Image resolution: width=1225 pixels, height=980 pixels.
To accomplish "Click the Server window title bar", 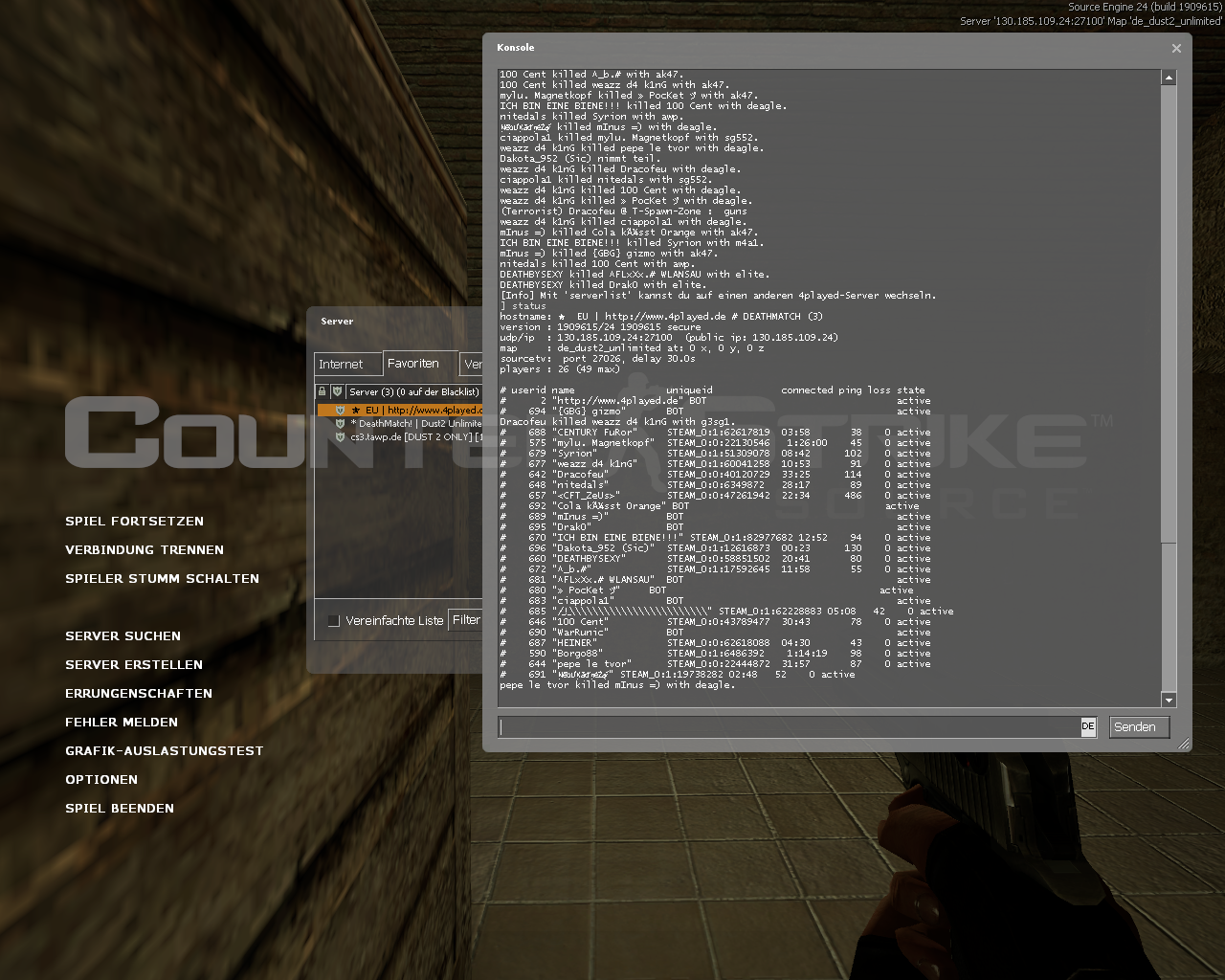I will (x=394, y=322).
